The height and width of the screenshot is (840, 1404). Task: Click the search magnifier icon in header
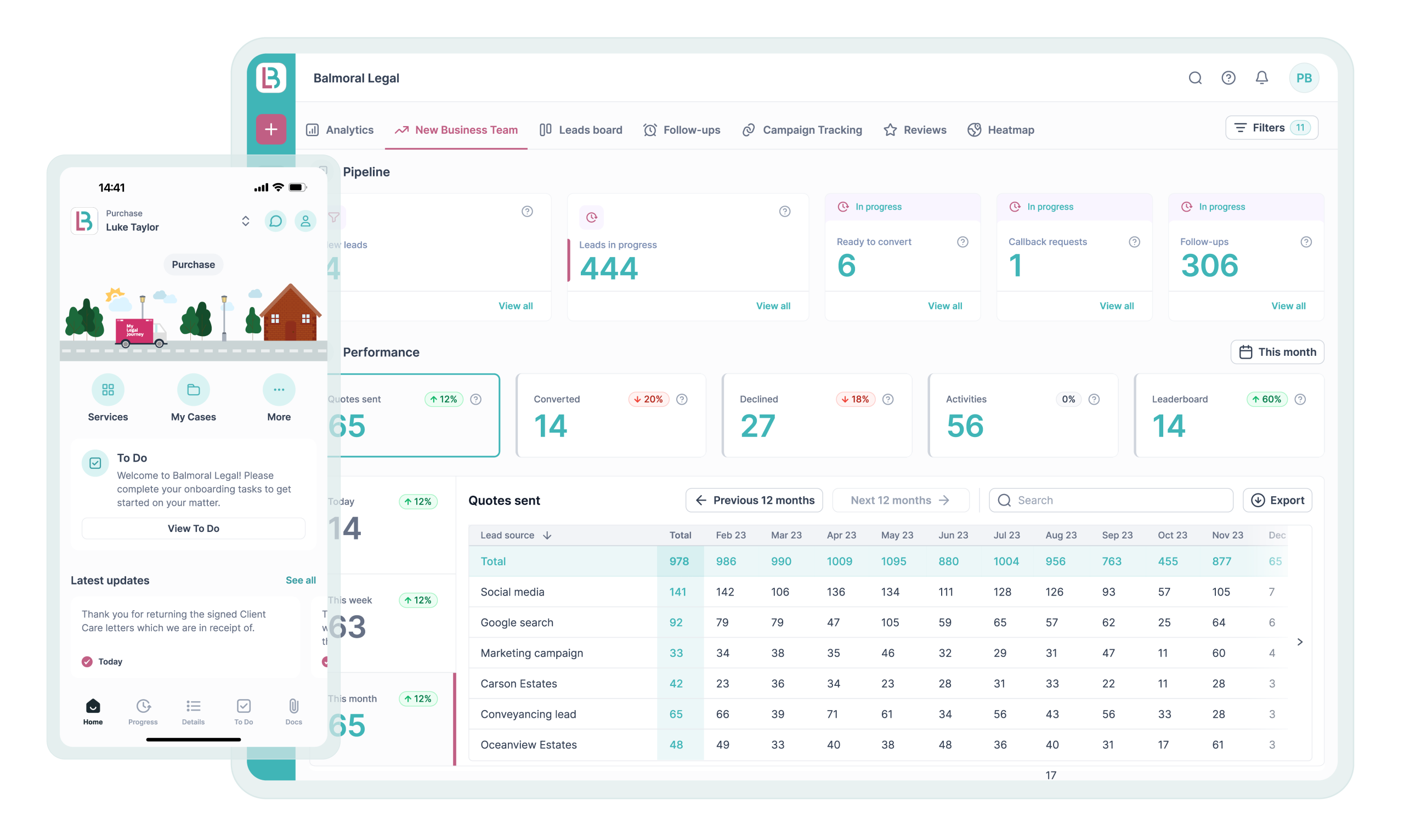pyautogui.click(x=1194, y=78)
